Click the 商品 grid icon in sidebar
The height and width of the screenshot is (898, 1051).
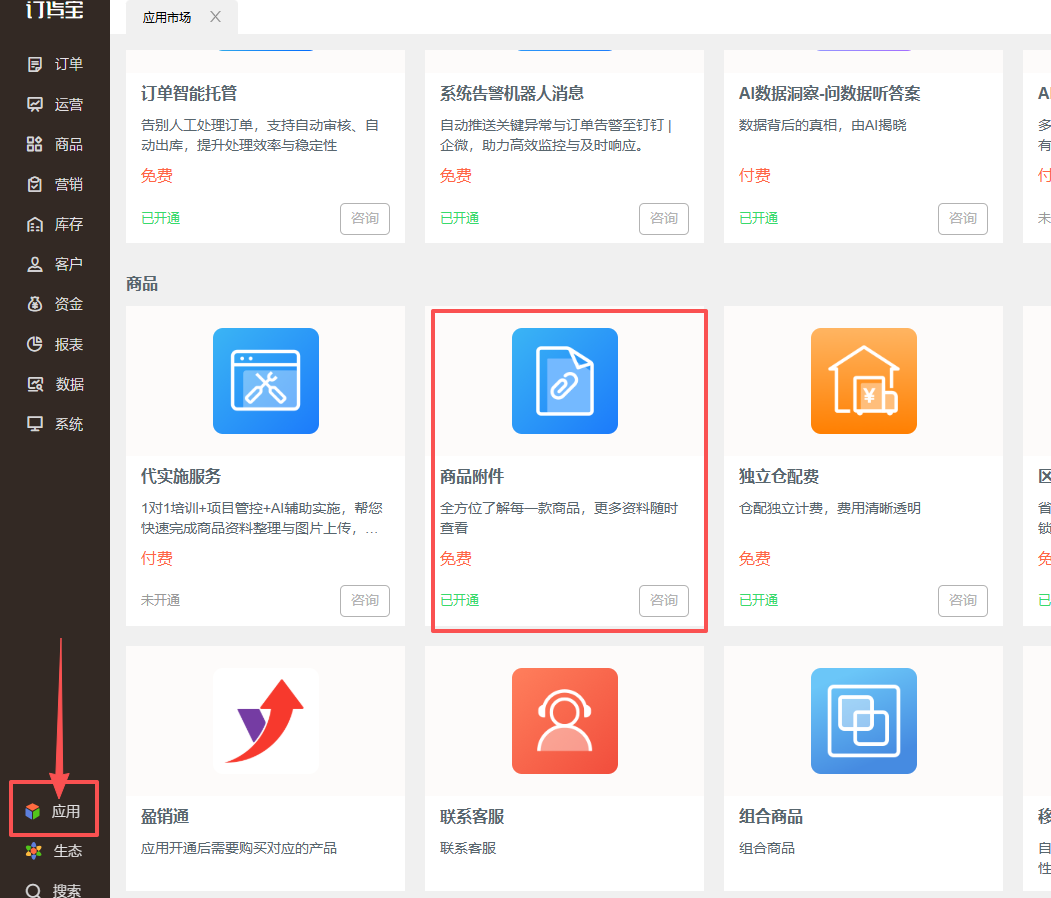pyautogui.click(x=35, y=144)
